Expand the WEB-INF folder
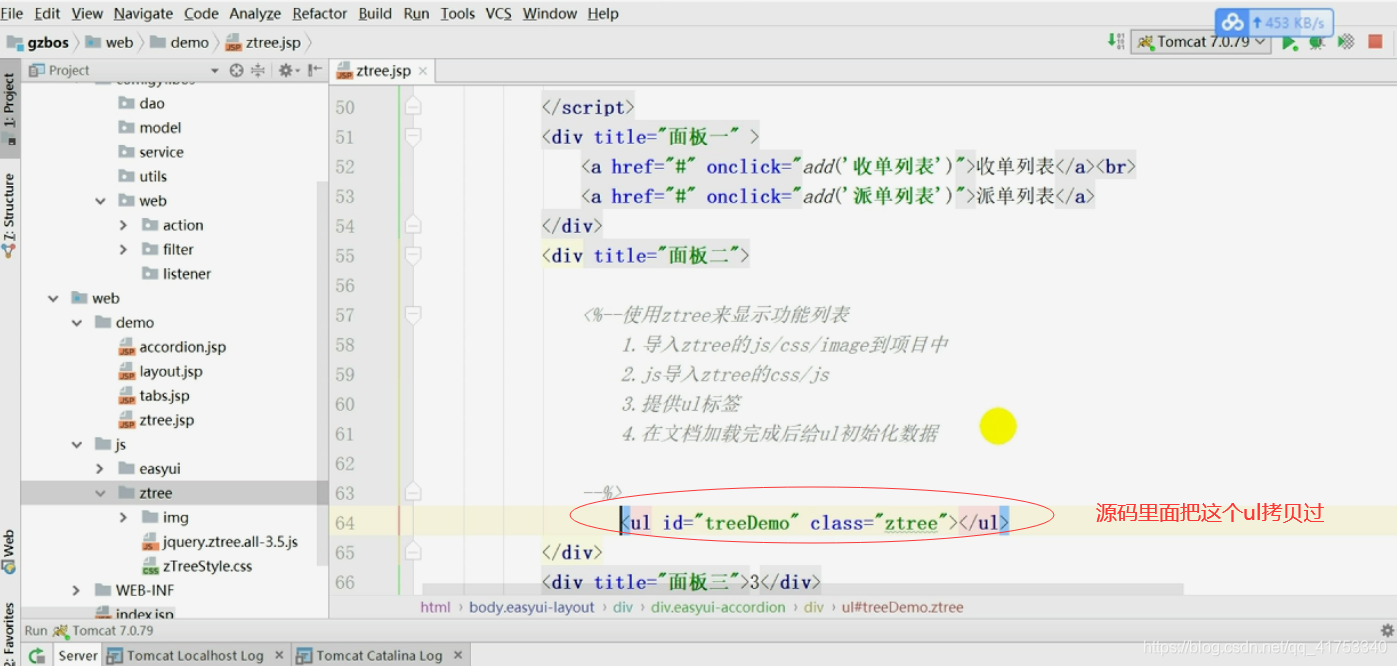Viewport: 1397px width, 666px height. (x=77, y=590)
